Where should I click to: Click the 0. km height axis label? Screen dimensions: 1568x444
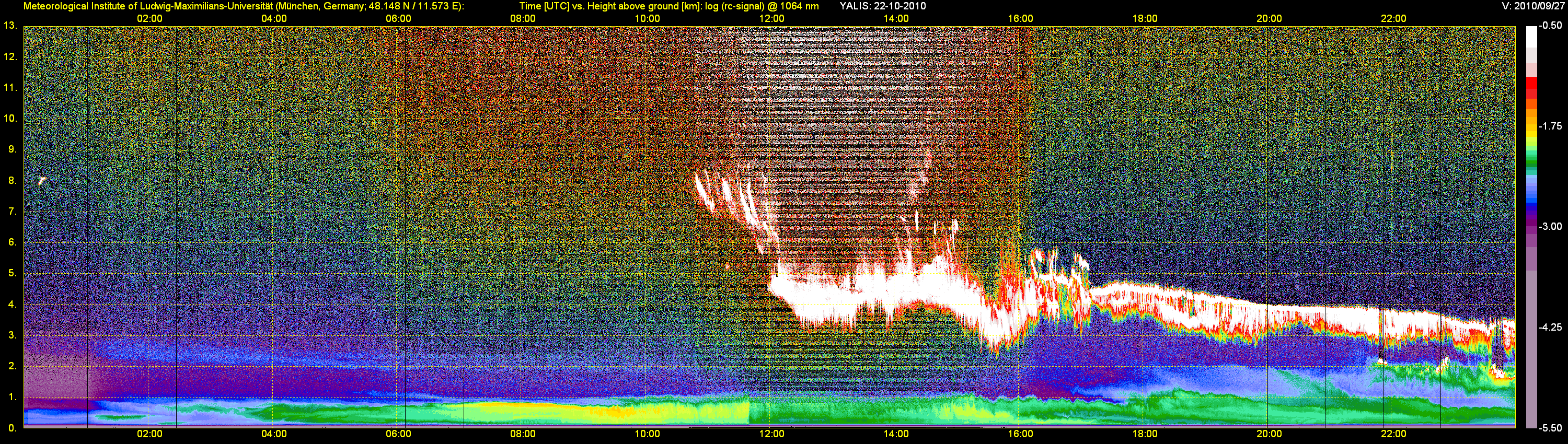coord(12,428)
